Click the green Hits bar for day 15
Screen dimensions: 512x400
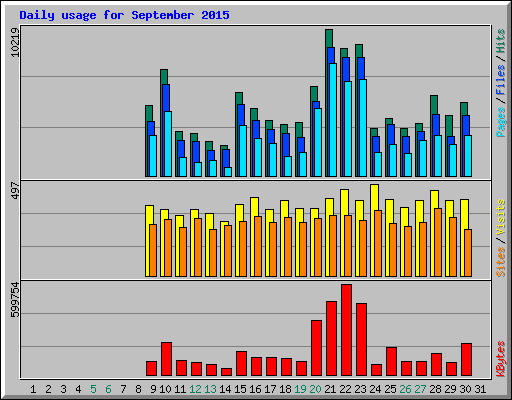239,98
